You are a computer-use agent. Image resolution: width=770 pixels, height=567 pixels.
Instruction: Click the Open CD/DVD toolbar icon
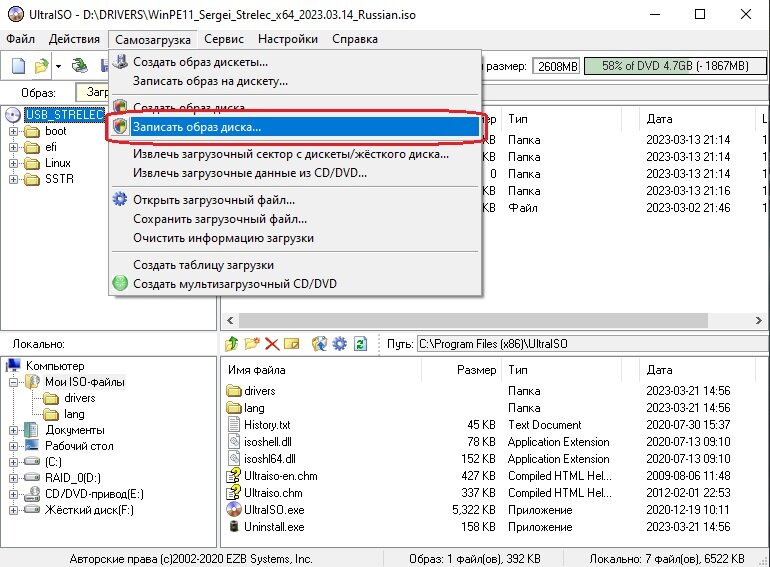80,65
